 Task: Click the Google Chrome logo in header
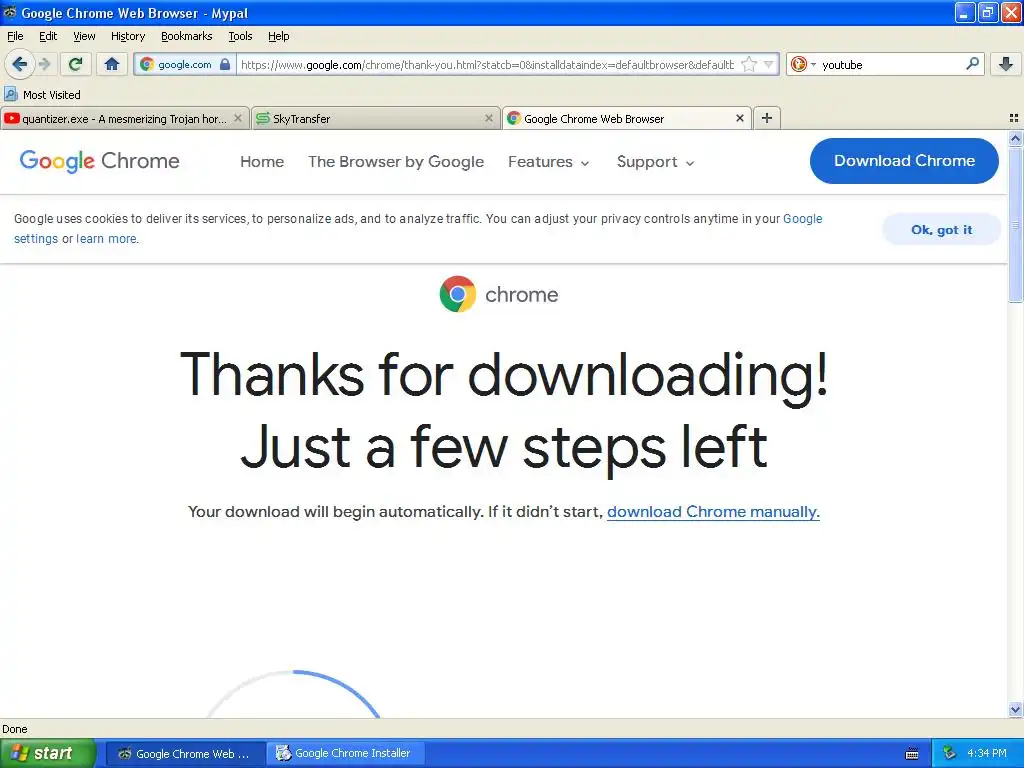[99, 161]
